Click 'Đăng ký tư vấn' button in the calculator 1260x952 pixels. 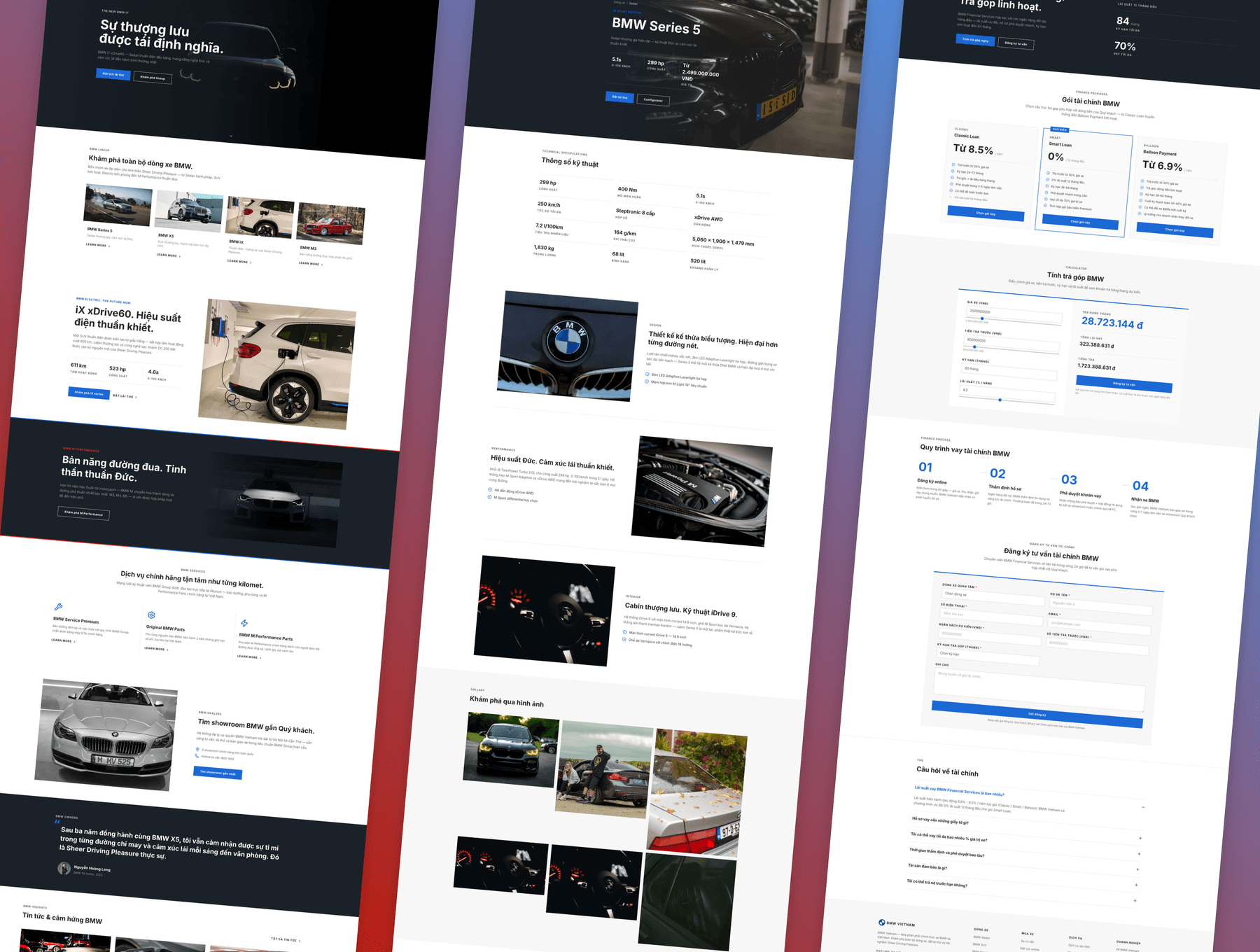(x=1124, y=384)
